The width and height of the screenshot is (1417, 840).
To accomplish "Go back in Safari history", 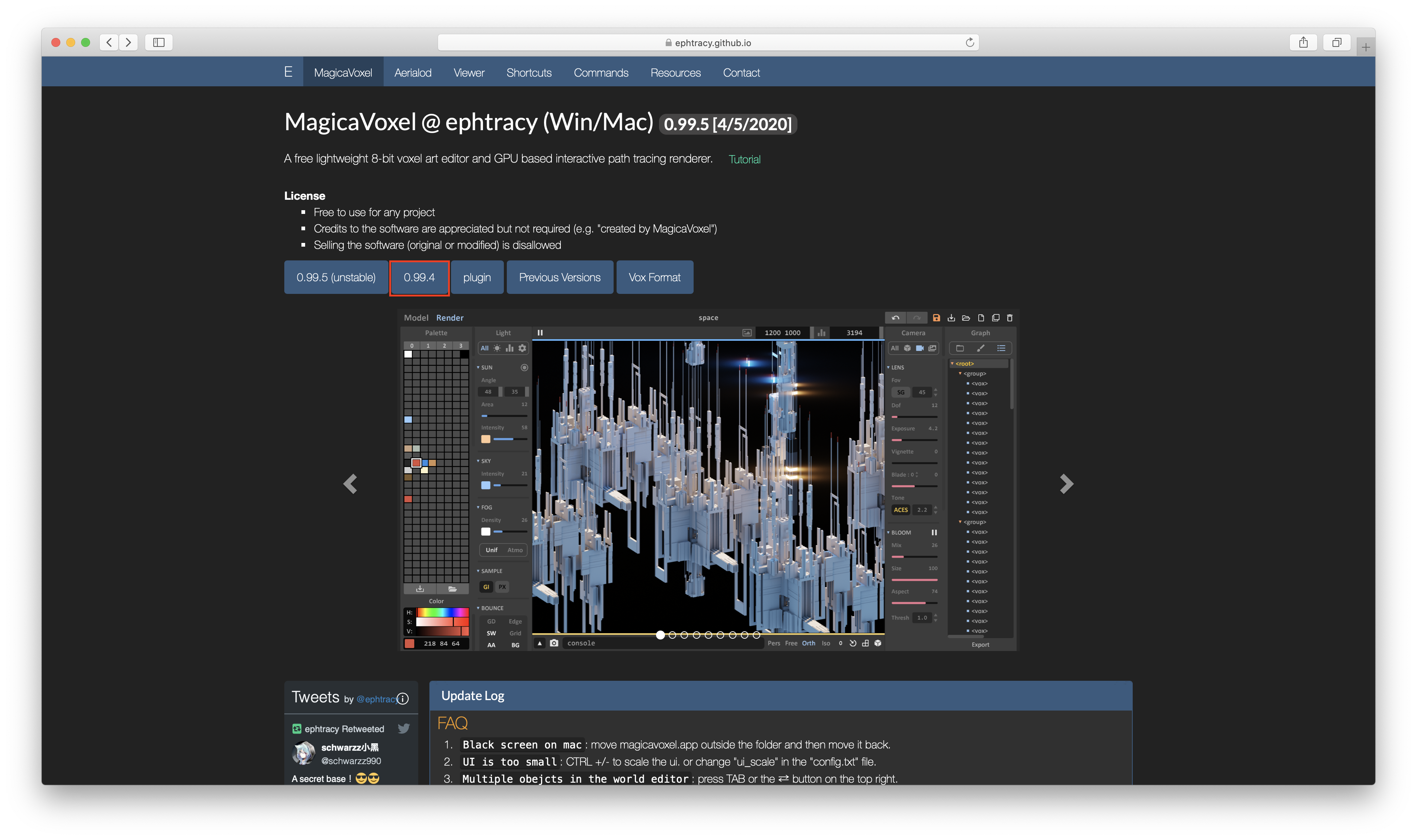I will [109, 42].
